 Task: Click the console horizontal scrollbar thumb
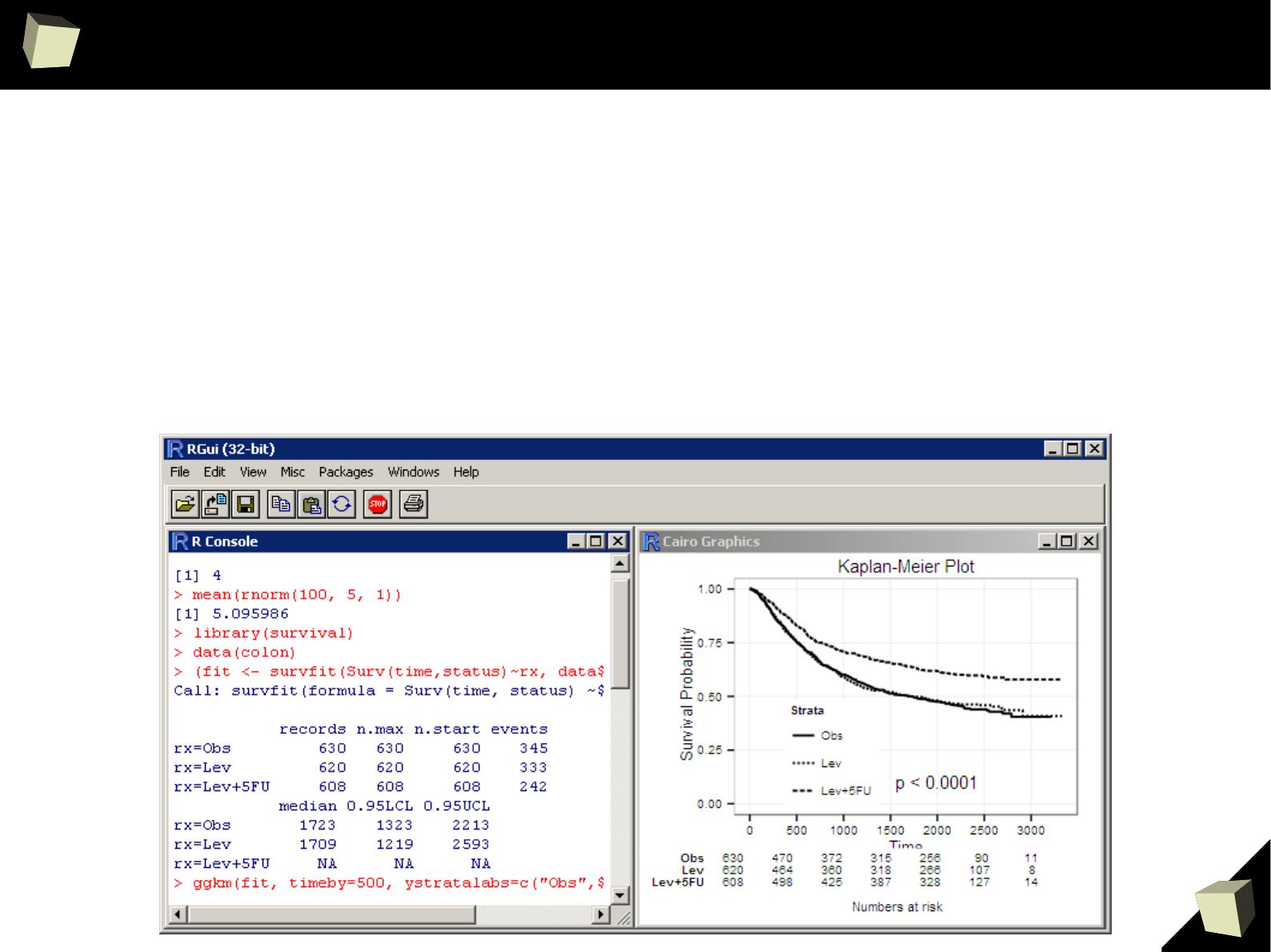pos(331,914)
